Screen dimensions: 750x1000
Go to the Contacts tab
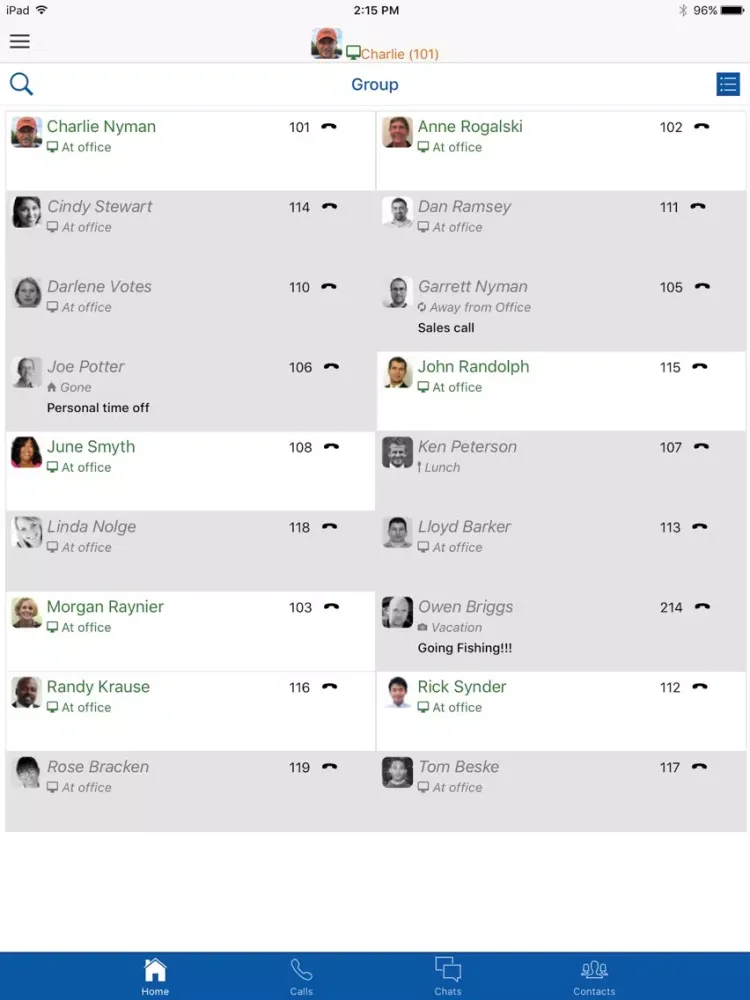click(594, 976)
